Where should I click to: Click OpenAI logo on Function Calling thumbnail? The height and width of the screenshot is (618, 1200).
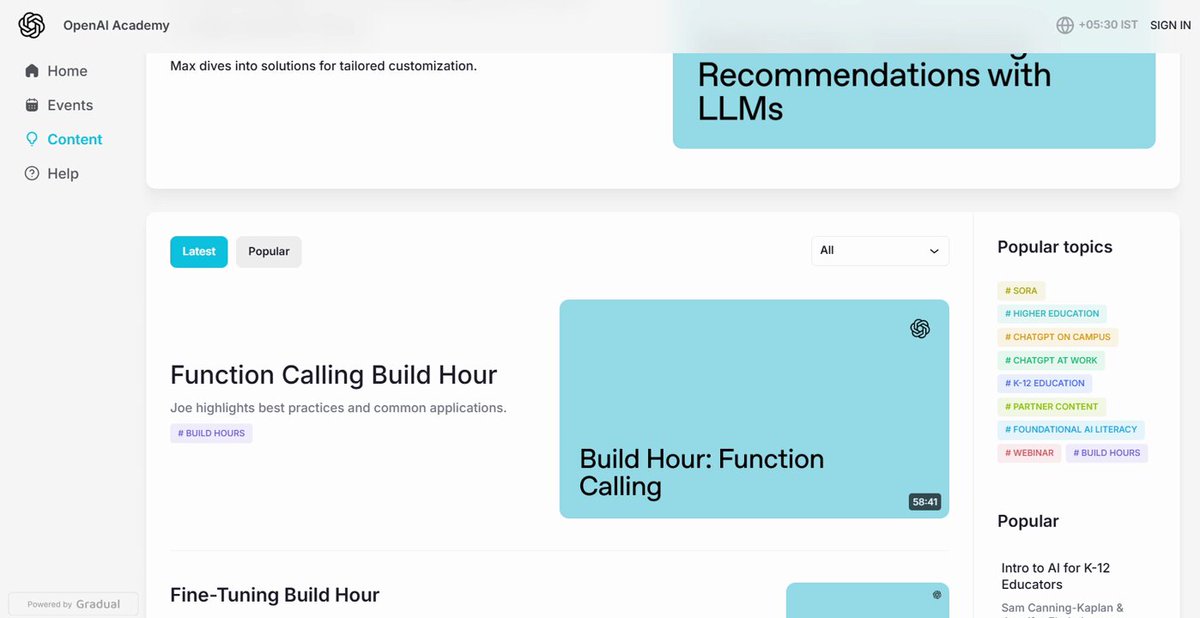920,329
